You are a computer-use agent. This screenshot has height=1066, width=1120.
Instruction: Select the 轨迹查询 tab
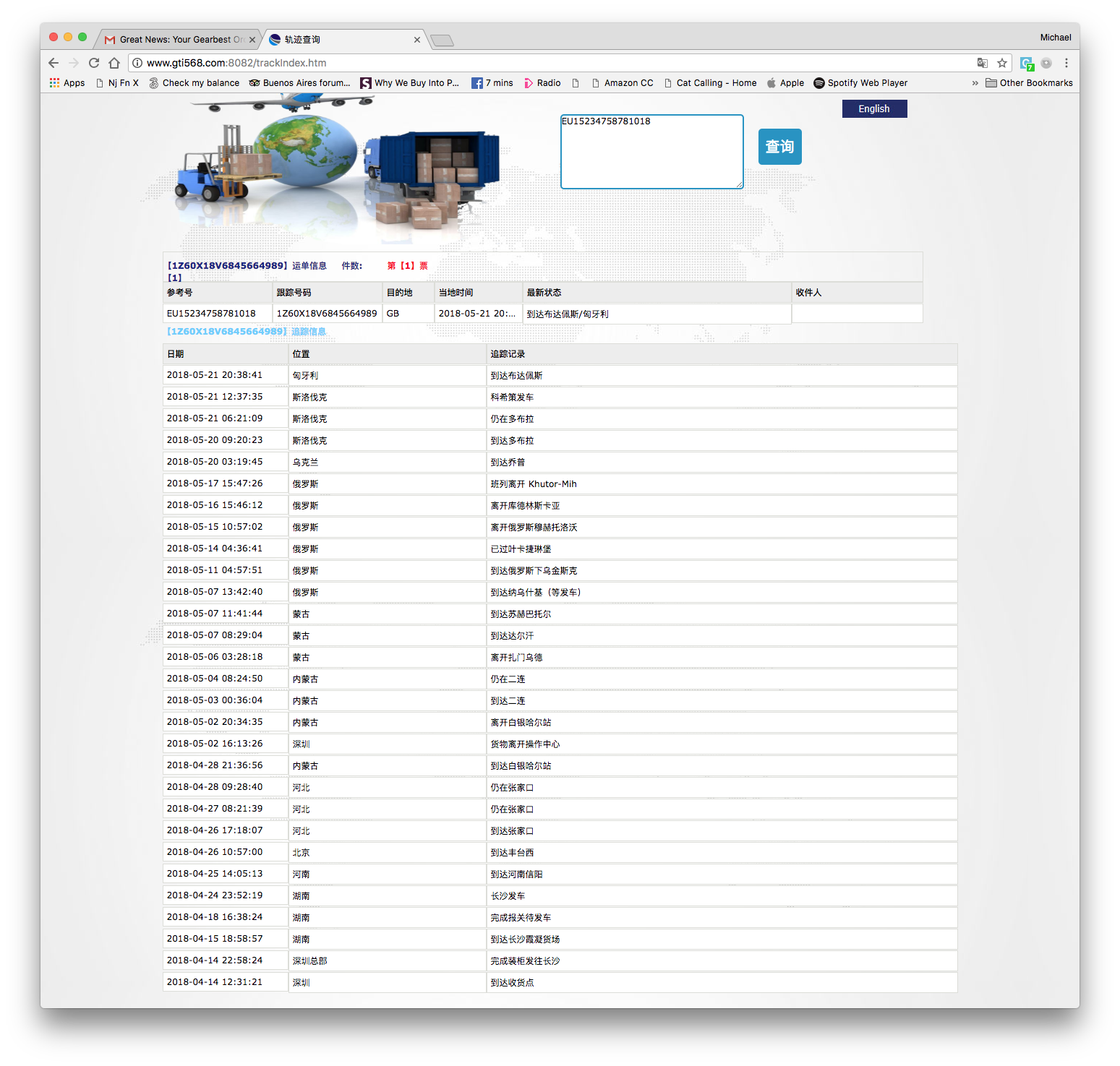[340, 40]
